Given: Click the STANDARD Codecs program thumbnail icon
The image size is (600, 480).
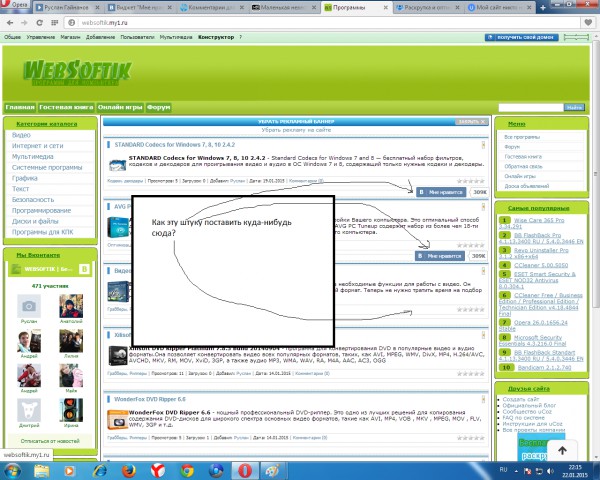Looking at the screenshot, I should 117,165.
